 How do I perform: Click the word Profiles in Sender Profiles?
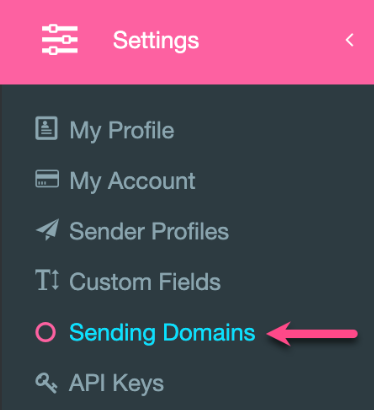[190, 231]
